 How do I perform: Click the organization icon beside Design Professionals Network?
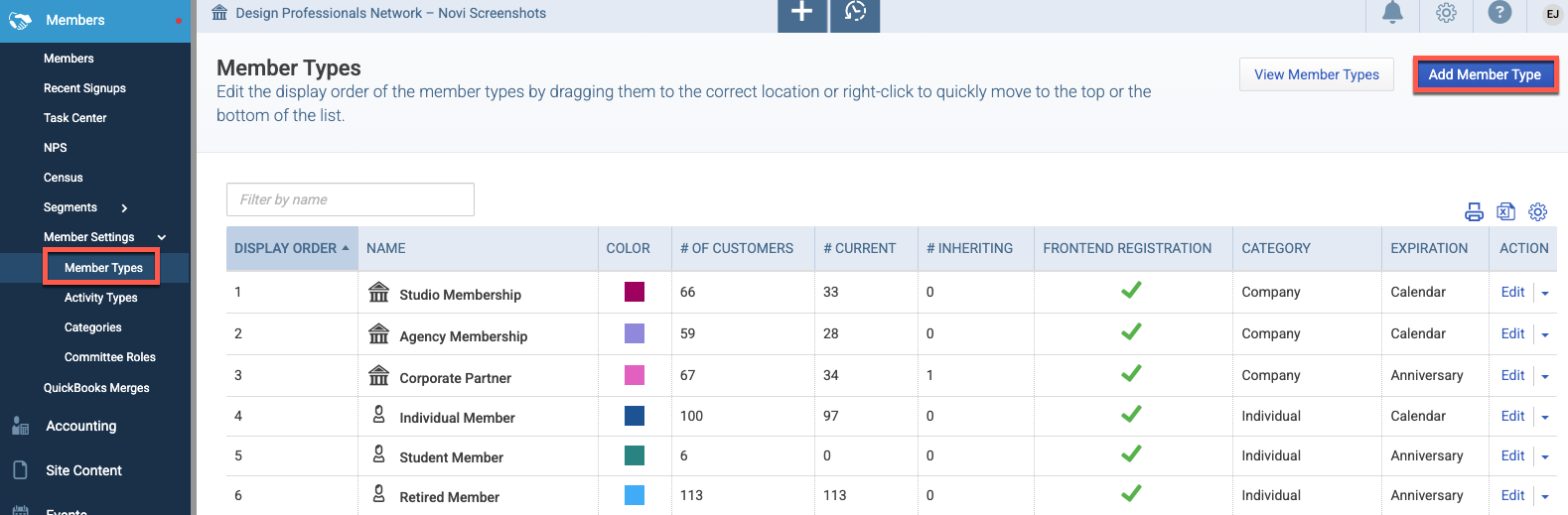click(x=219, y=13)
